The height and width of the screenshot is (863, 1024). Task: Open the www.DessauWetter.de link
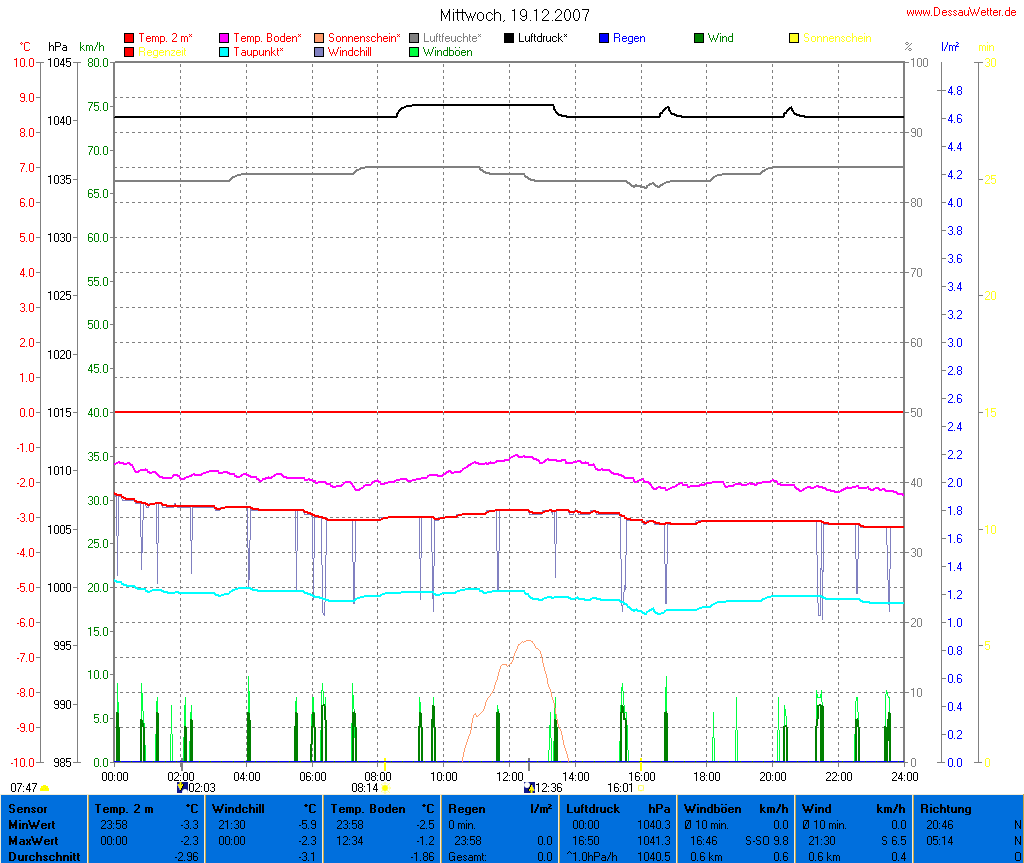[963, 12]
